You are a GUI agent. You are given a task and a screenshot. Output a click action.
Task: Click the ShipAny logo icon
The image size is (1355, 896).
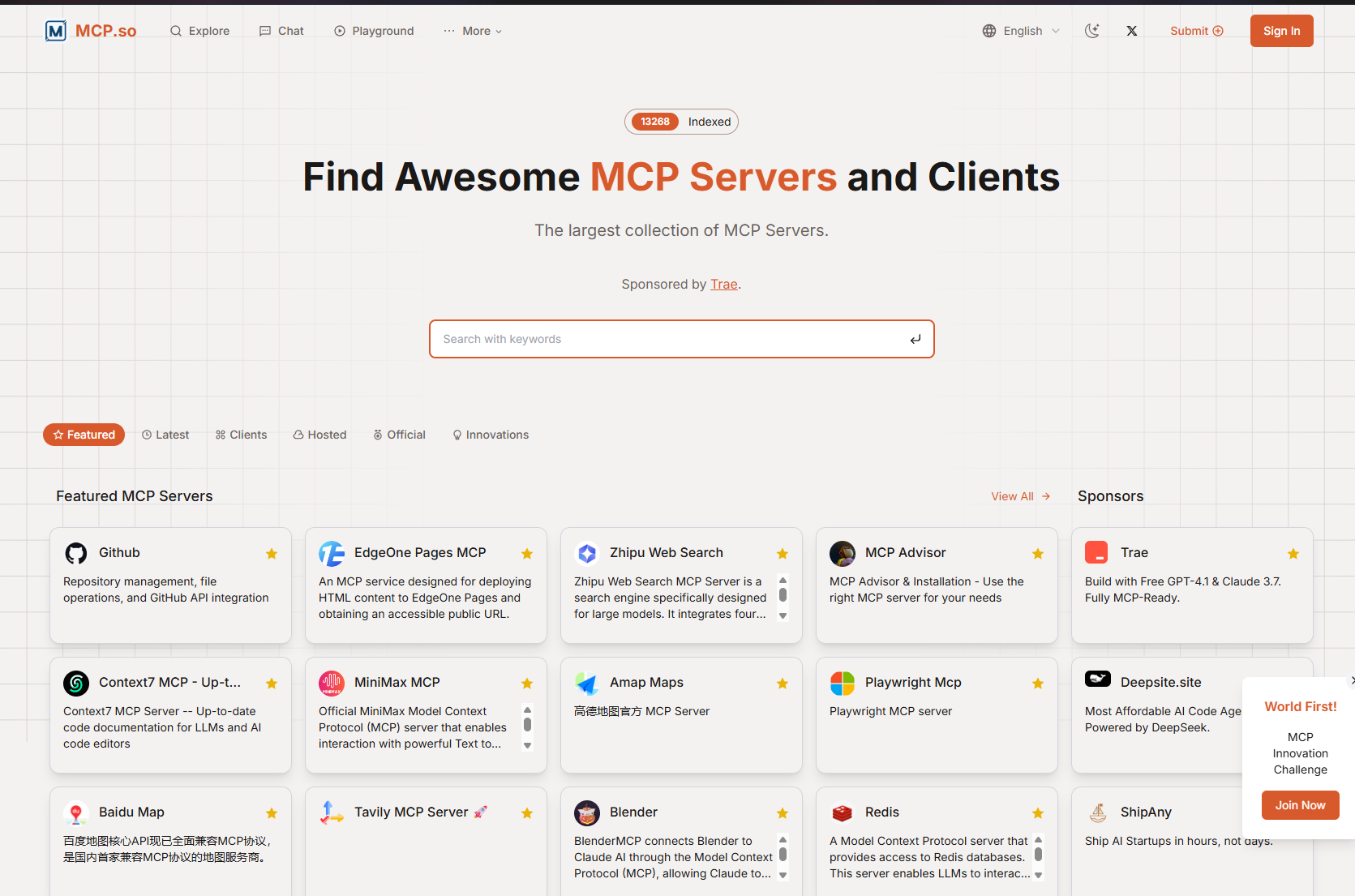coord(1098,812)
